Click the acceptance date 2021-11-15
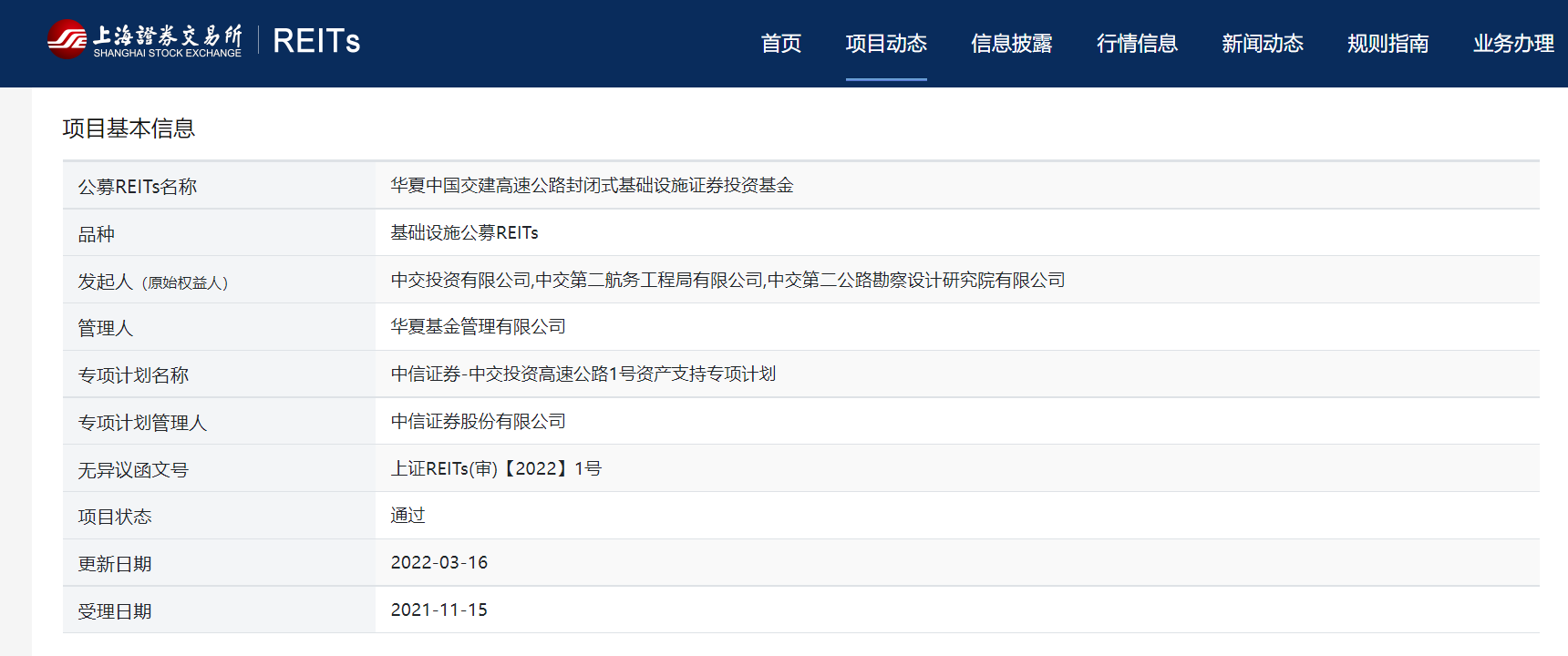Viewport: 1568px width, 656px height. [438, 610]
